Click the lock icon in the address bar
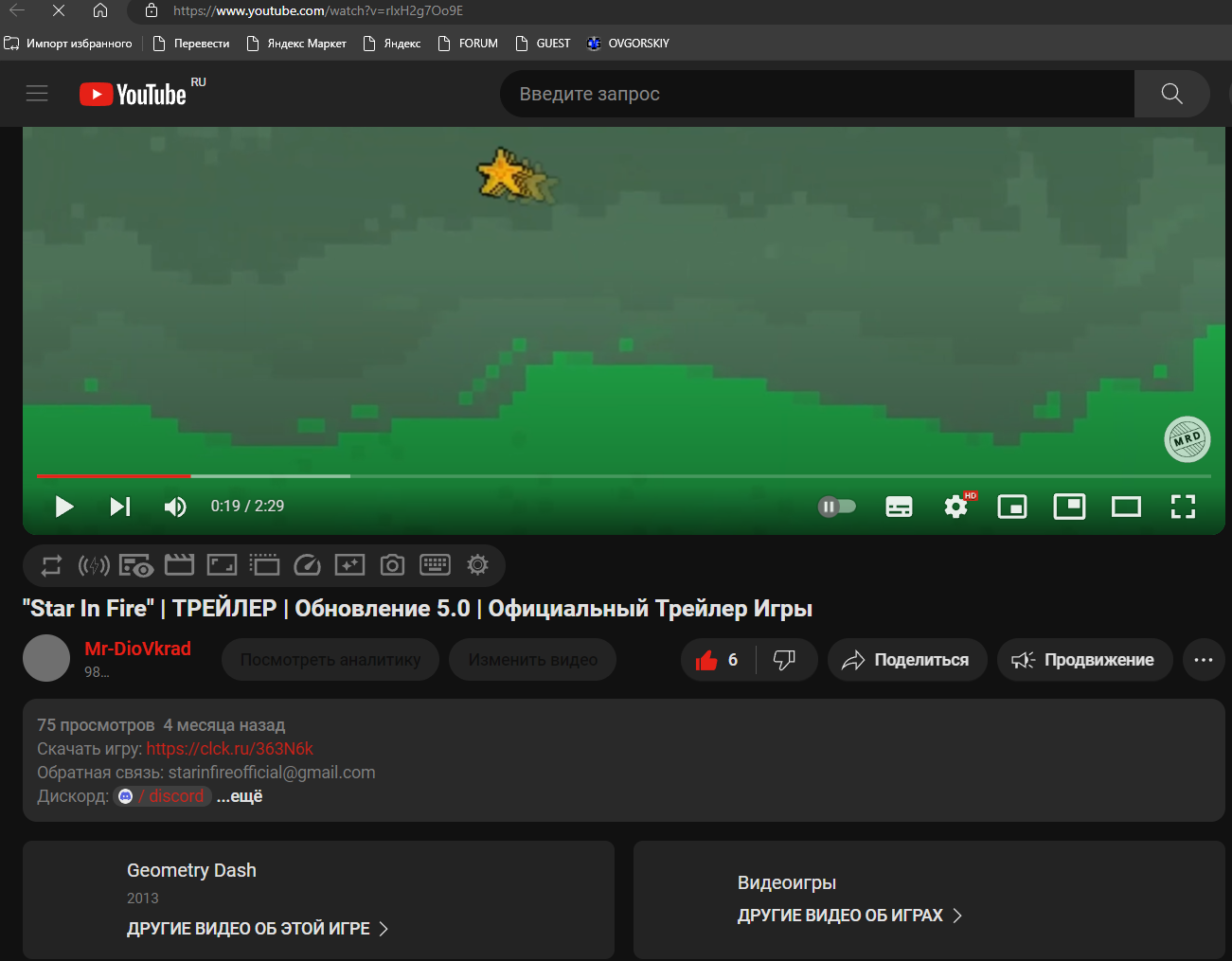The width and height of the screenshot is (1232, 961). click(151, 10)
